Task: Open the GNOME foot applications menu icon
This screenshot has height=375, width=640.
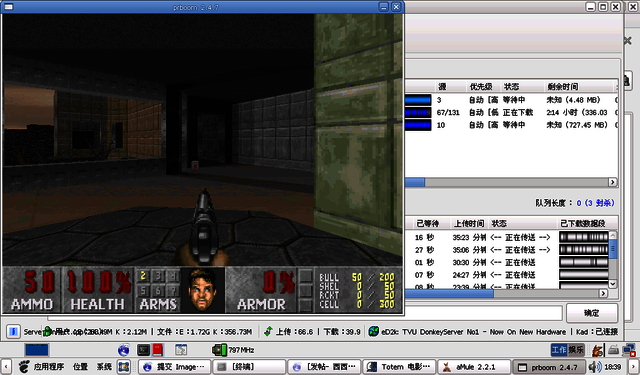Action: (24, 366)
